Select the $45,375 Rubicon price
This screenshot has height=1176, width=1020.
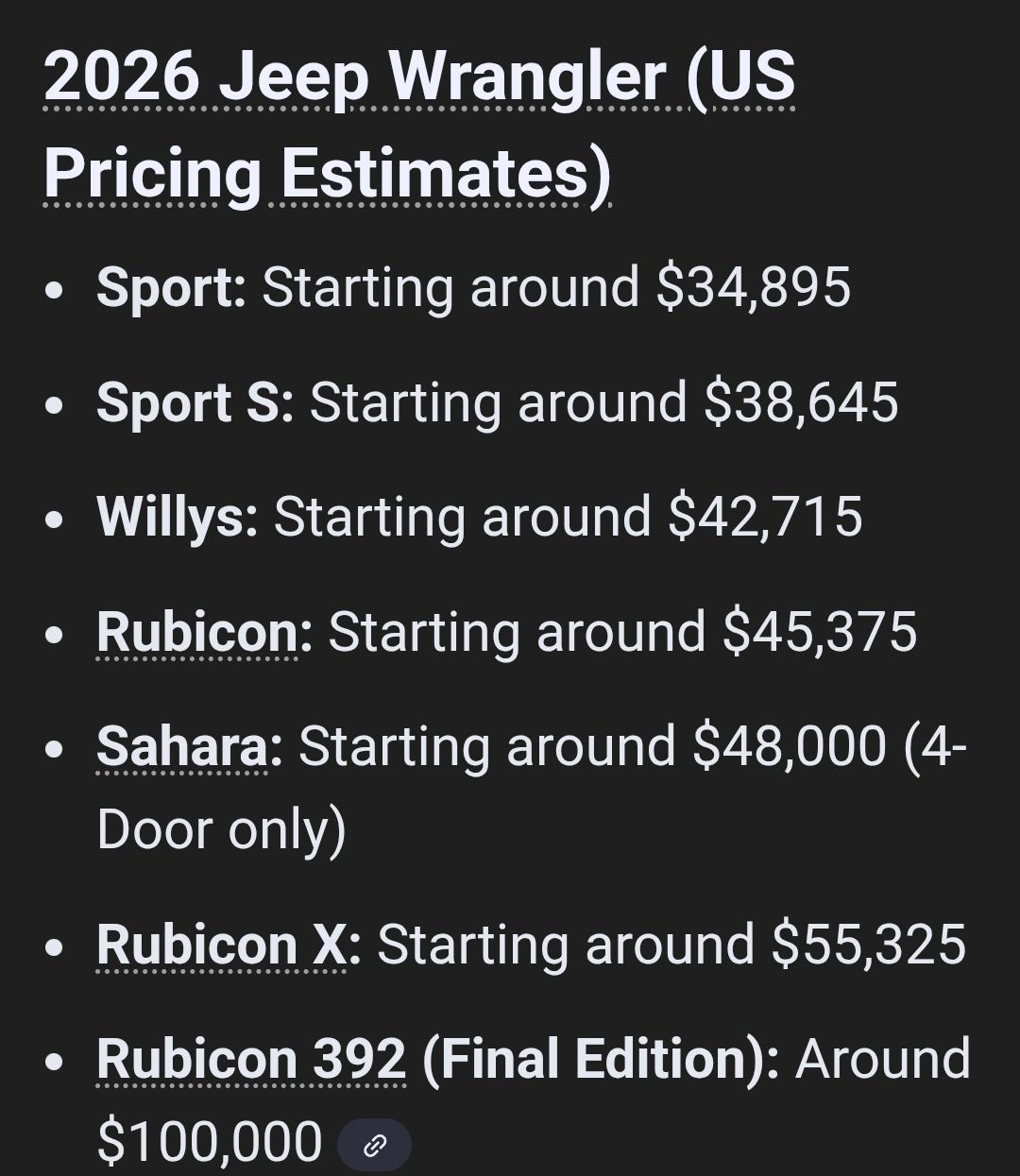click(x=820, y=632)
